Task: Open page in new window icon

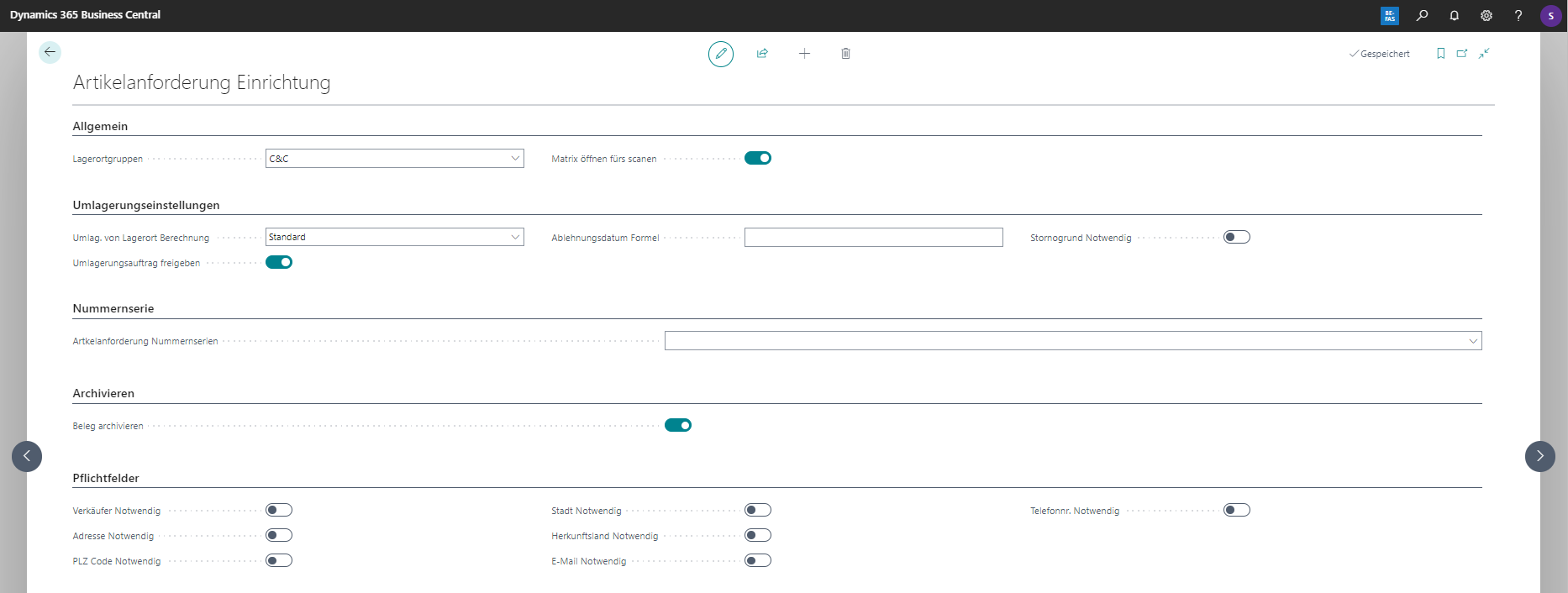Action: [x=1462, y=54]
